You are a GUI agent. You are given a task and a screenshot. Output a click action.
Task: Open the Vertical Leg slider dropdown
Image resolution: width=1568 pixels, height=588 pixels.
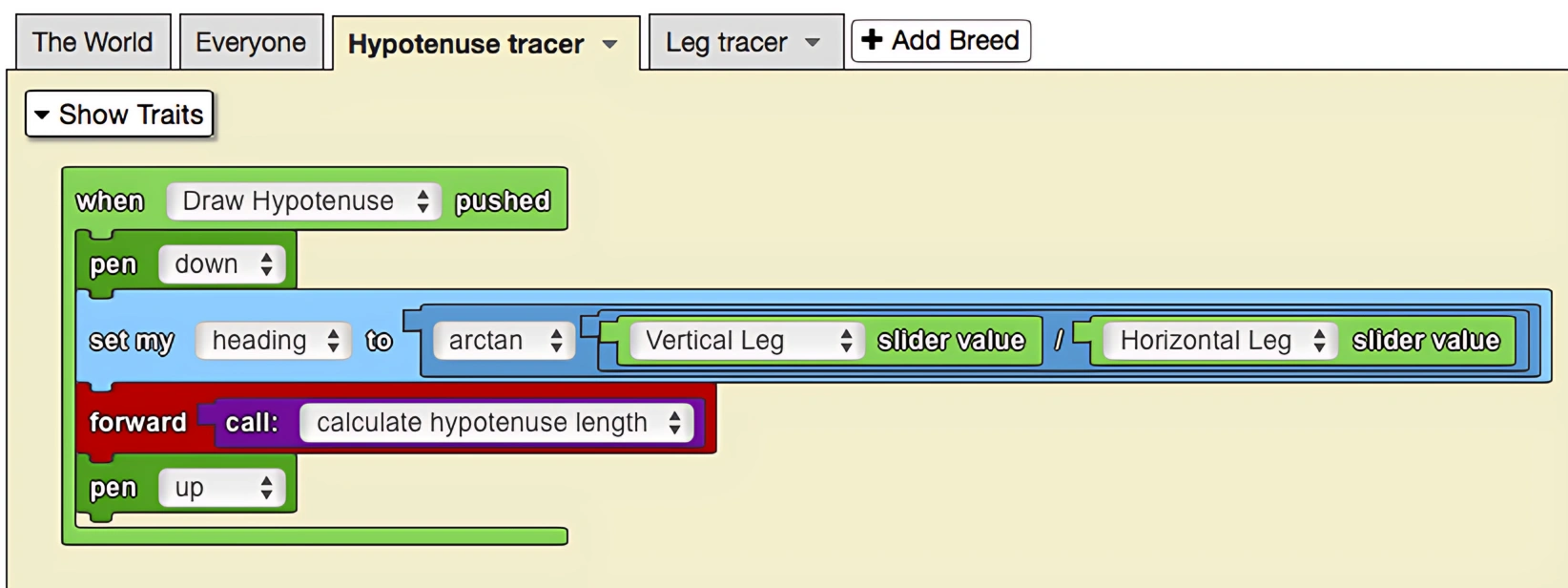744,340
